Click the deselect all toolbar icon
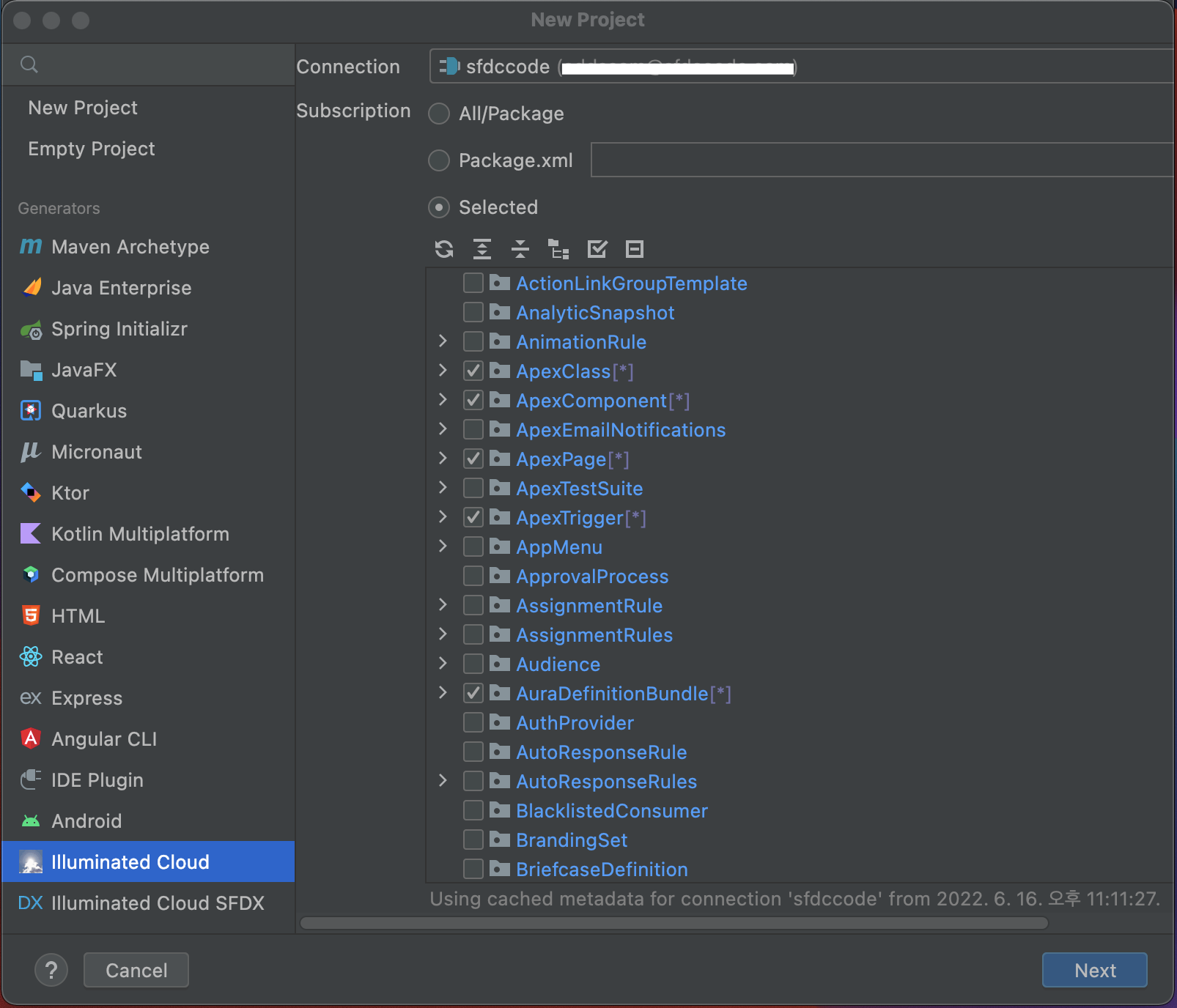This screenshot has width=1177, height=1008. (635, 249)
